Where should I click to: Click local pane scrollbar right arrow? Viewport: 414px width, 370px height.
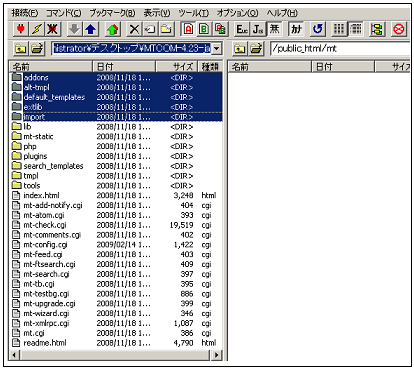tap(217, 355)
